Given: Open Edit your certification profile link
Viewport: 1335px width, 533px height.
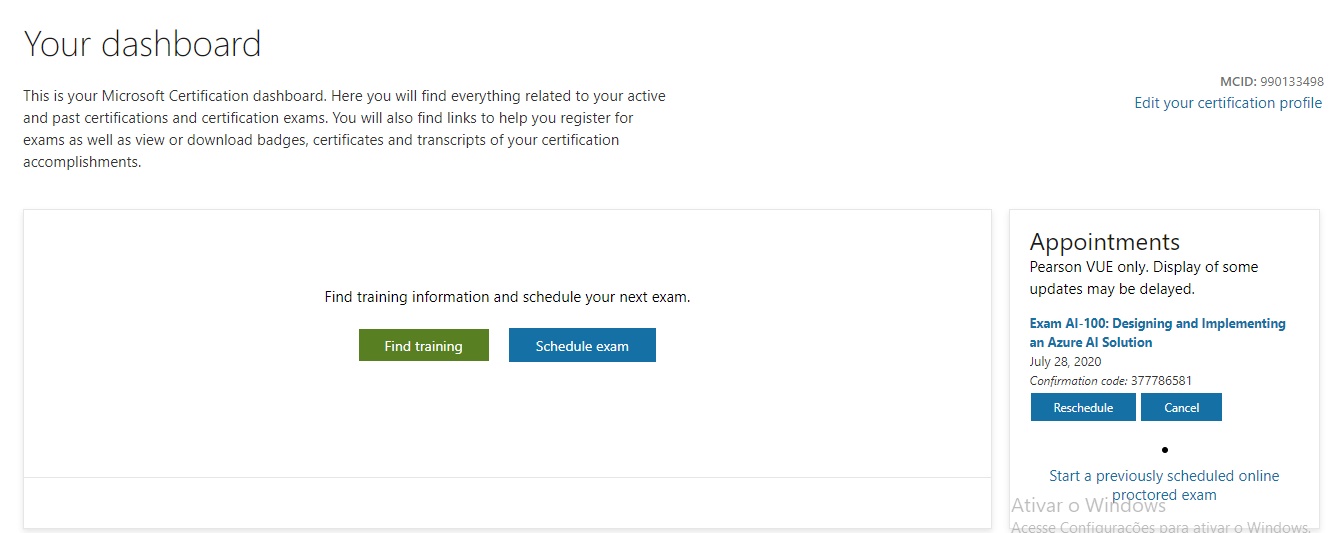Looking at the screenshot, I should coord(1228,103).
